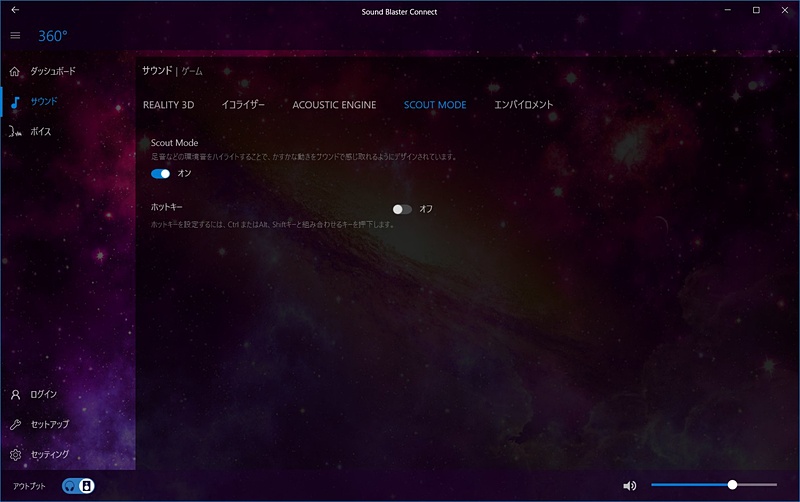Click the voice waveform icon
This screenshot has width=800, height=502.
tap(15, 132)
